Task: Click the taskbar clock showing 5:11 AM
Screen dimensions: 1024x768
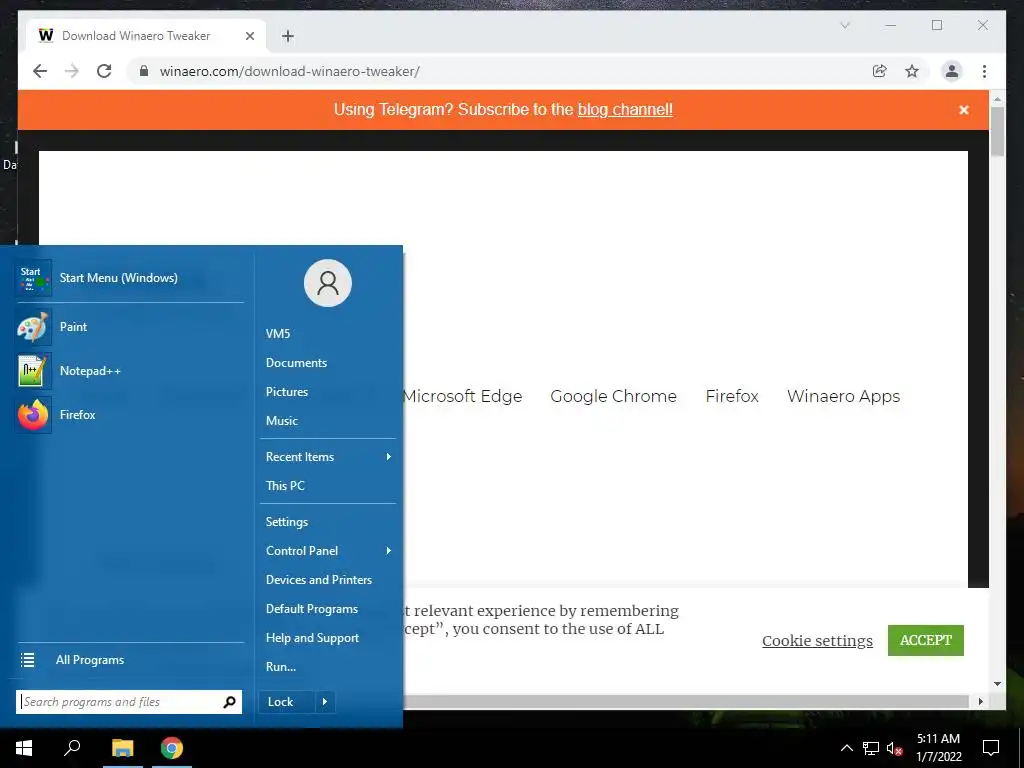Action: 938,748
